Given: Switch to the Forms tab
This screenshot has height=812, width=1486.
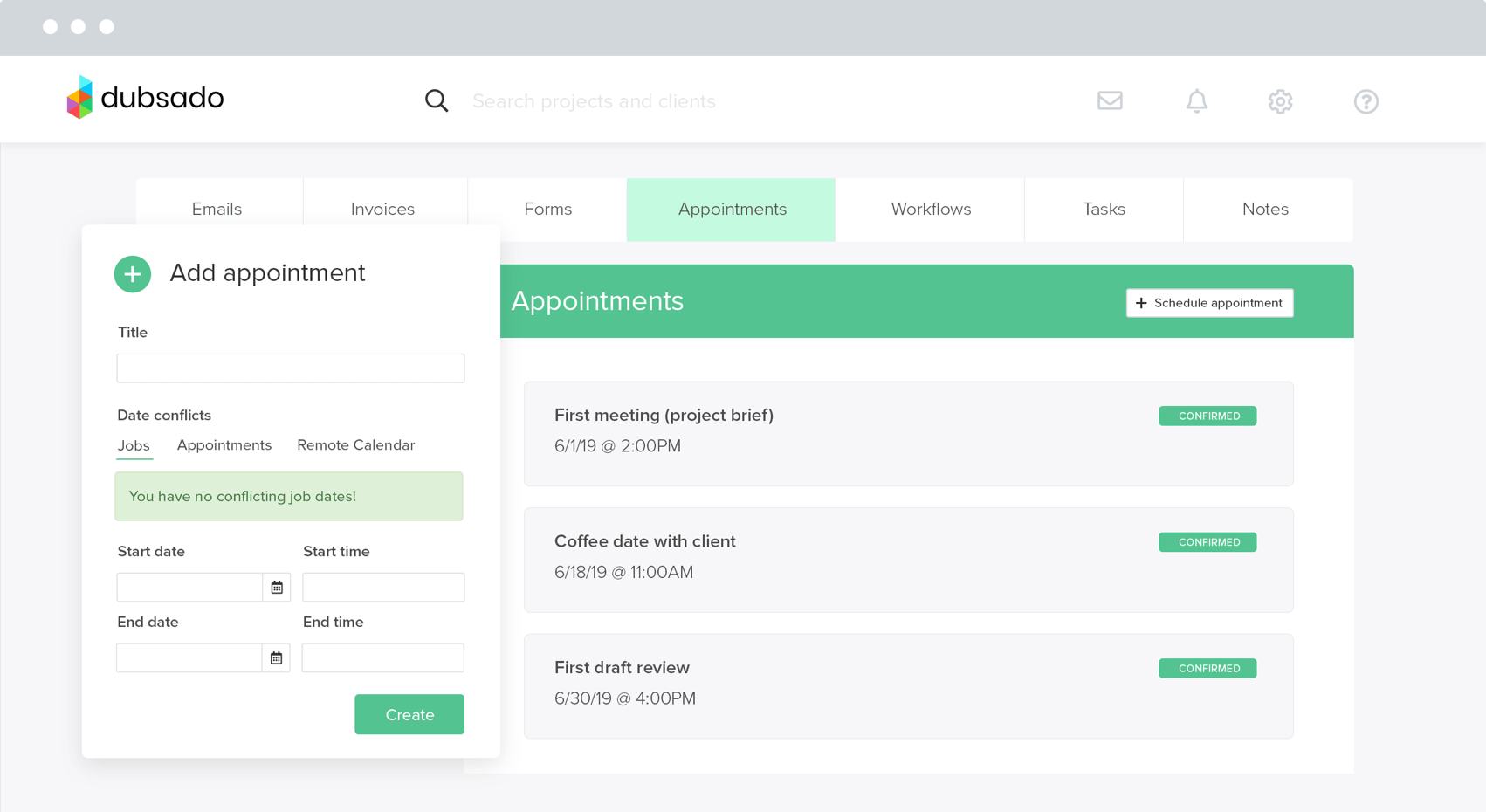Looking at the screenshot, I should [547, 210].
